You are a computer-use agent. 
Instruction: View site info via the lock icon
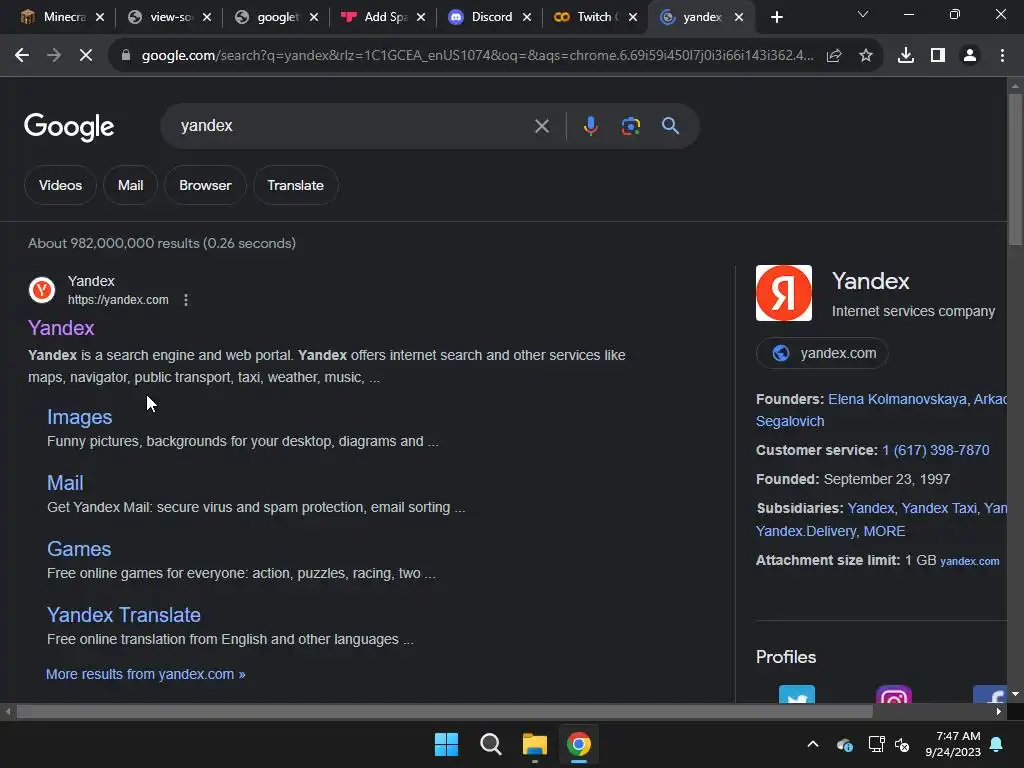click(x=126, y=56)
